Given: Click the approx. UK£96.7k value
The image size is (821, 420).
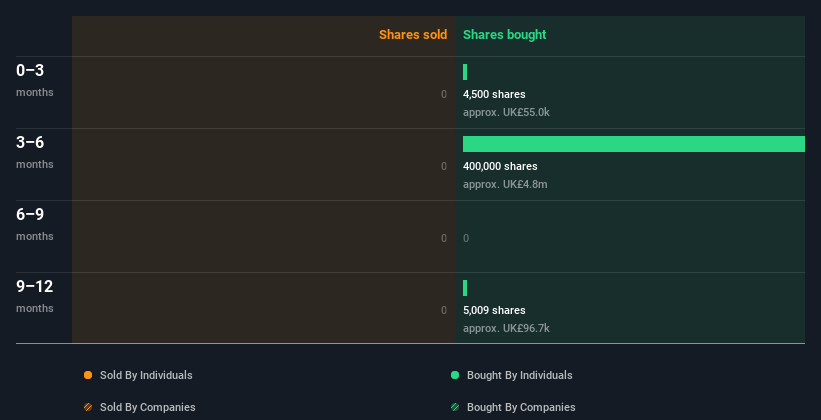Looking at the screenshot, I should [x=506, y=328].
